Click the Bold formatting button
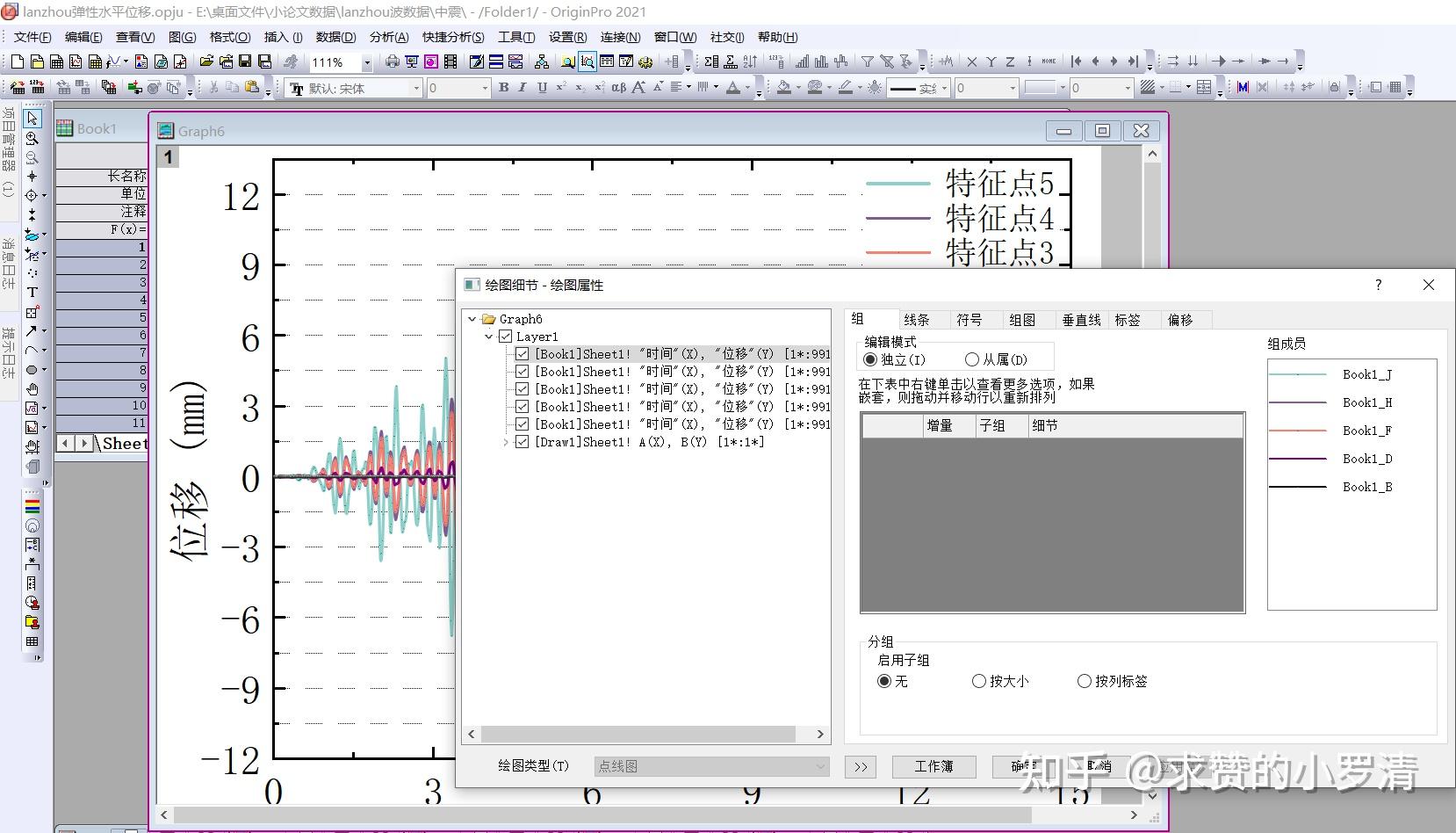1456x833 pixels. click(x=503, y=87)
